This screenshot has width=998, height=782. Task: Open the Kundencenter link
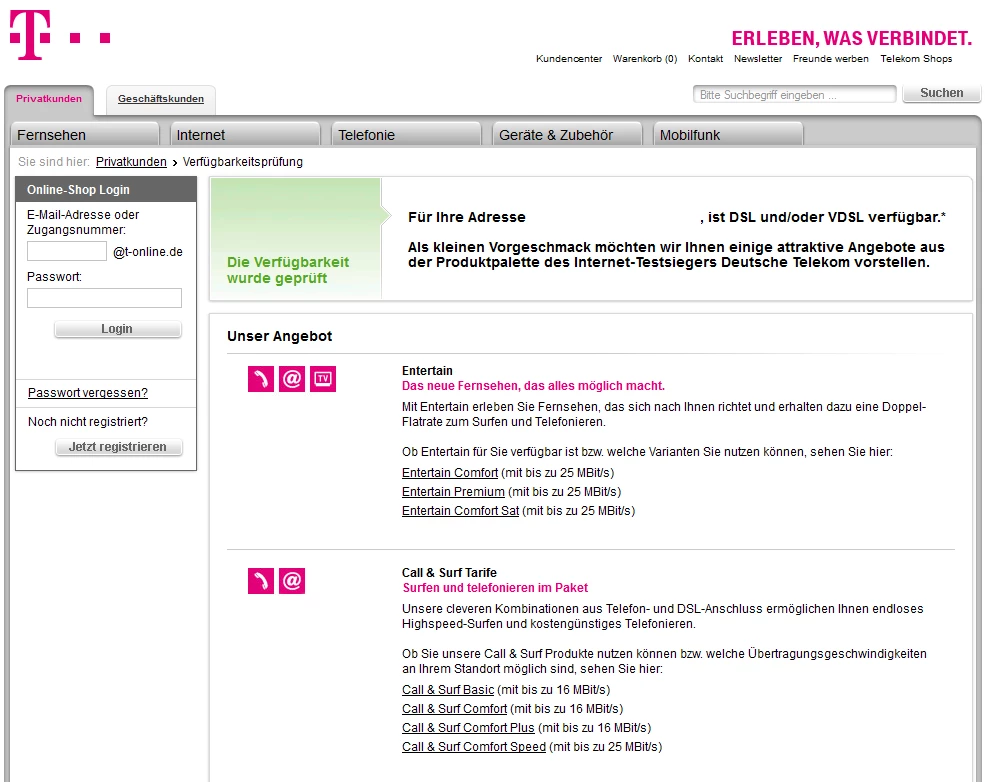[569, 59]
